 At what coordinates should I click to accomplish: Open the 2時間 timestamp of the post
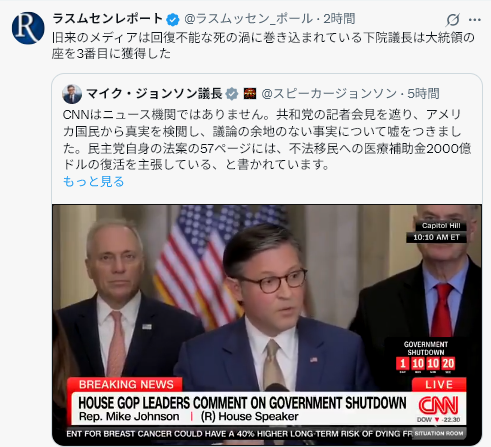339,19
